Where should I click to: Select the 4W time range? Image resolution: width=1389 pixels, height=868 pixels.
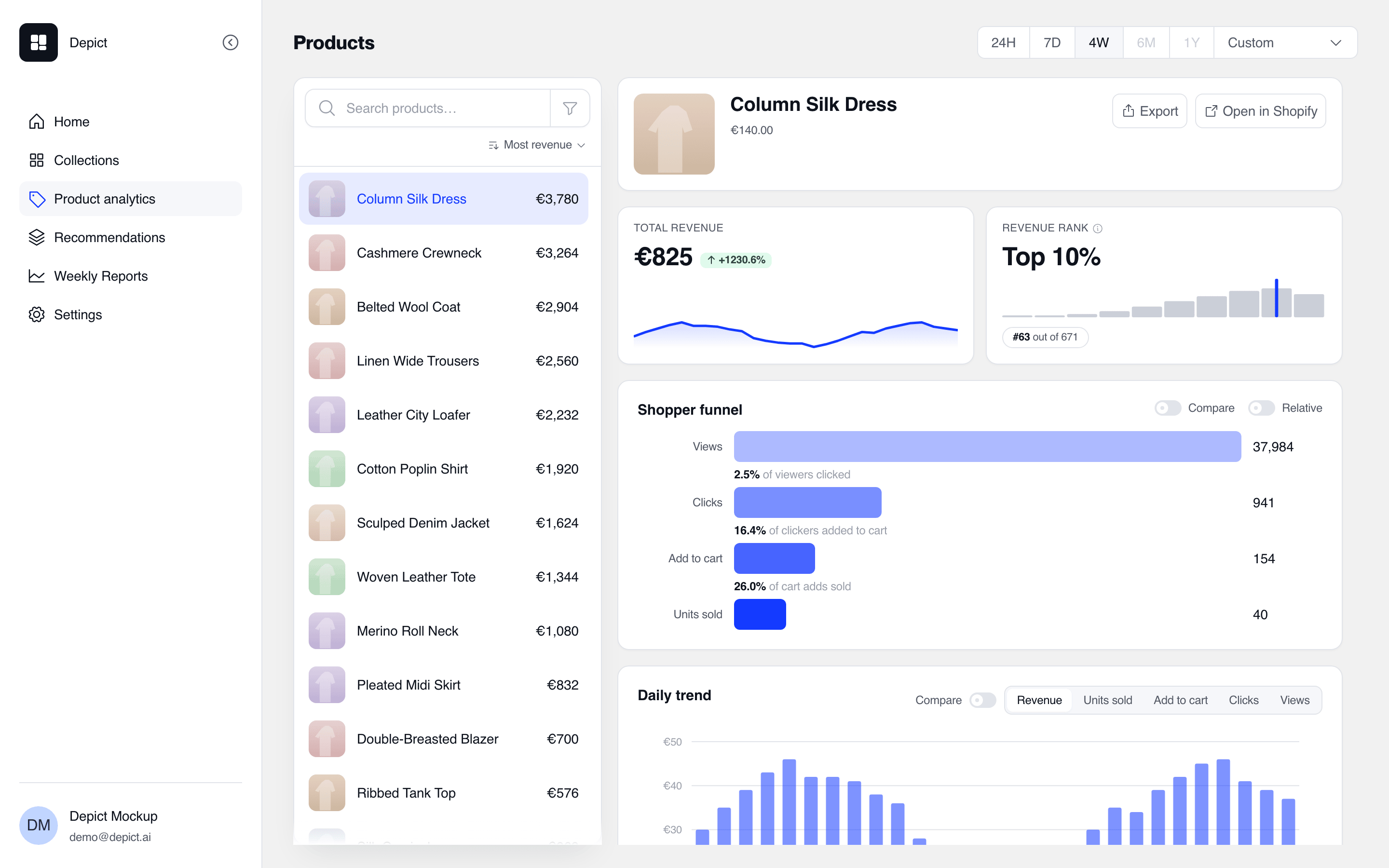click(x=1099, y=42)
